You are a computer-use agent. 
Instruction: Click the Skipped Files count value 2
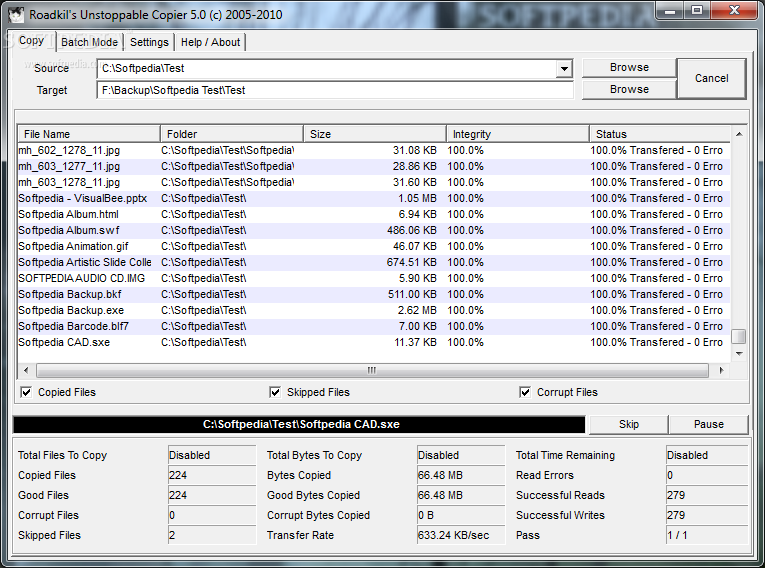click(x=211, y=535)
